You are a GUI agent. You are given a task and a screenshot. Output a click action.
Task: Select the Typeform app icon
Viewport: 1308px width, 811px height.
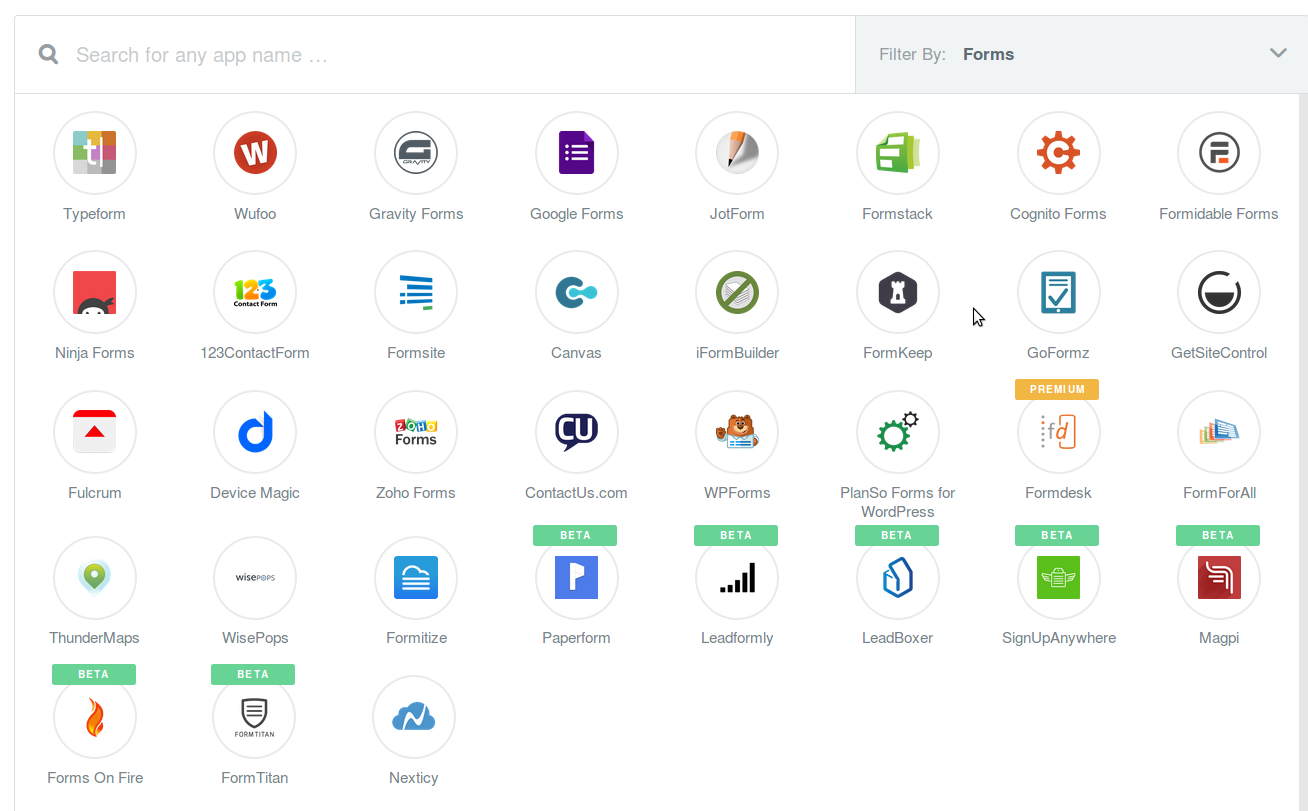click(x=95, y=153)
